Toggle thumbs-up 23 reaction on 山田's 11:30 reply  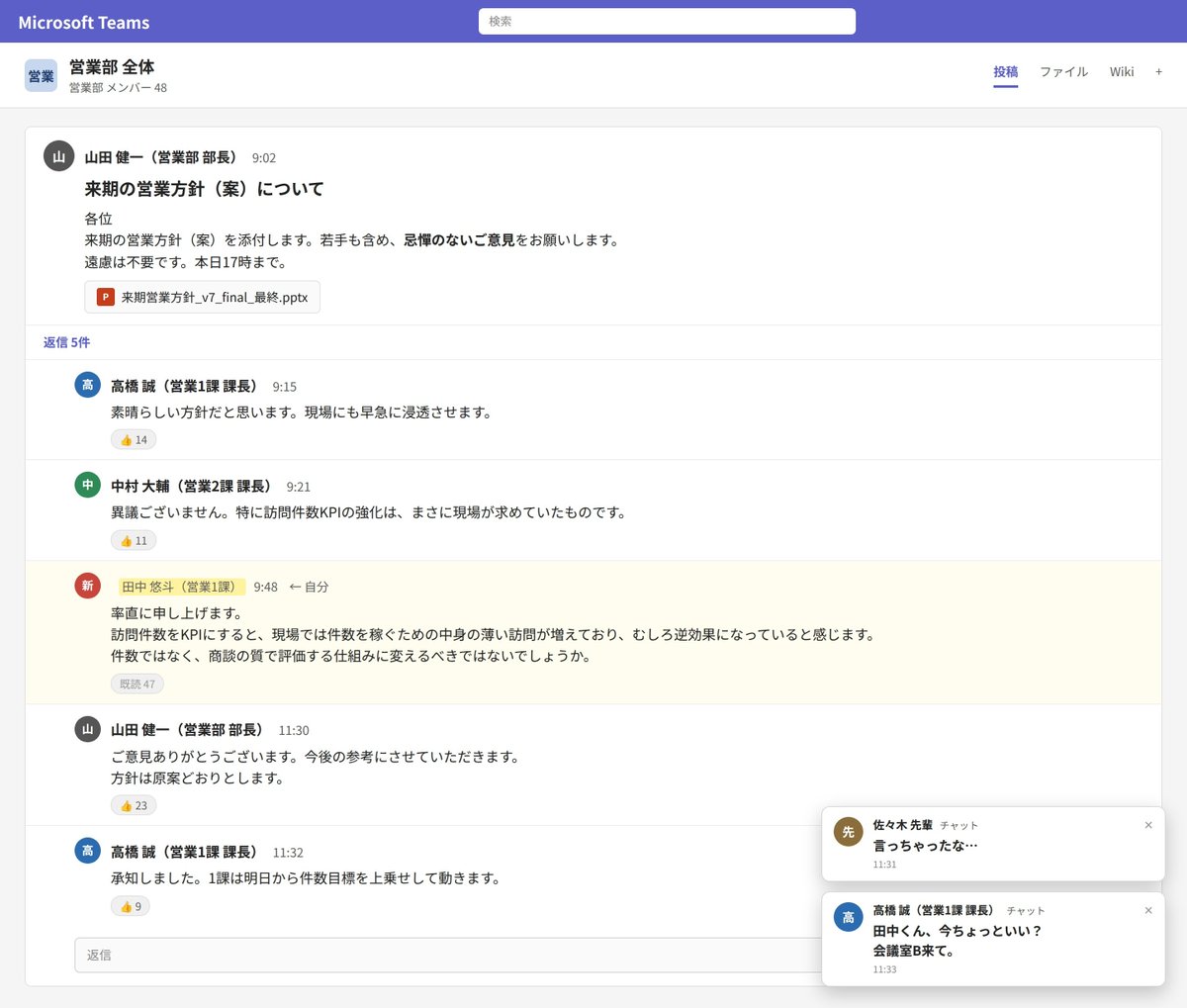(x=134, y=805)
